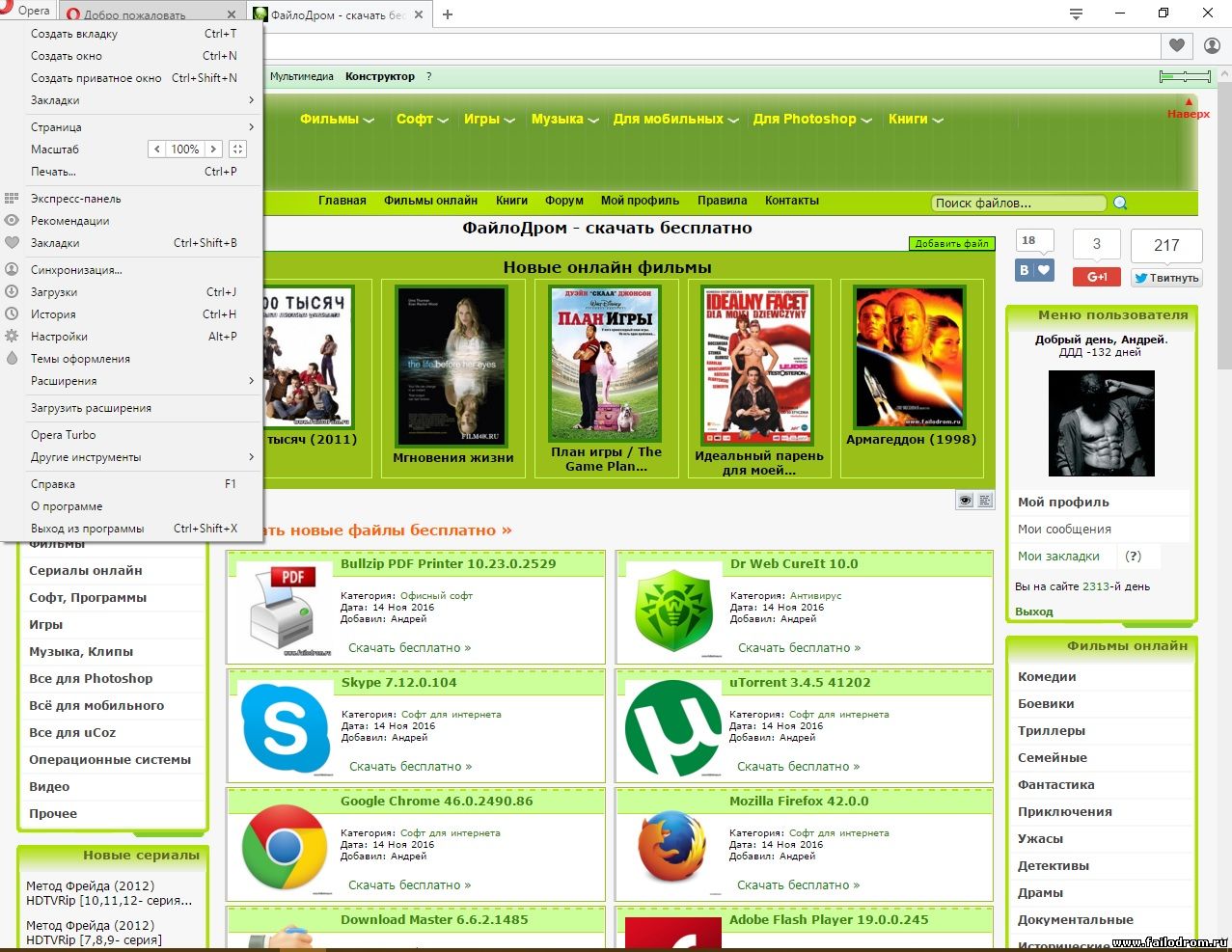Close the Добро пожаловать tab

tap(232, 14)
